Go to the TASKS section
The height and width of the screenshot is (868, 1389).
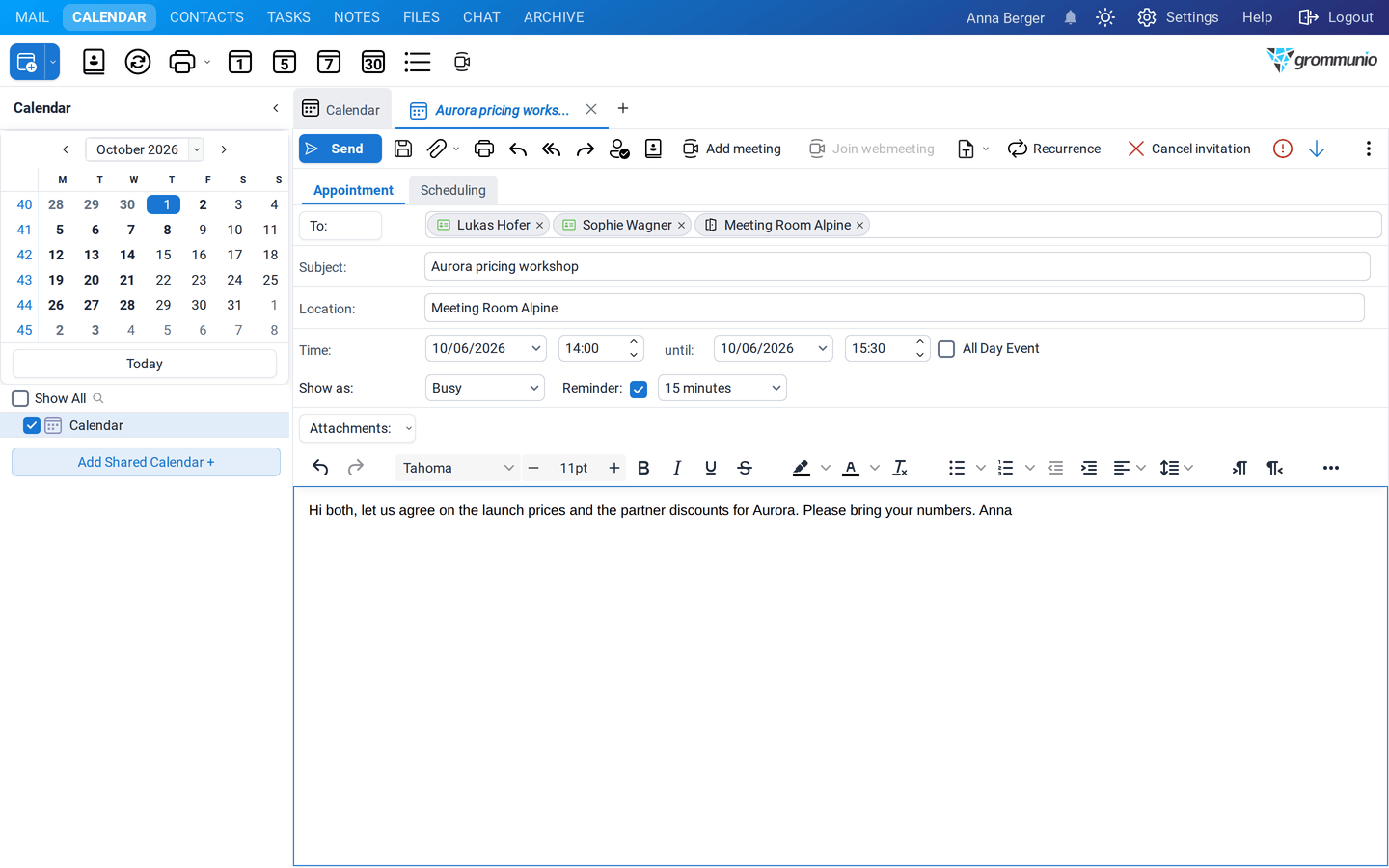(288, 17)
